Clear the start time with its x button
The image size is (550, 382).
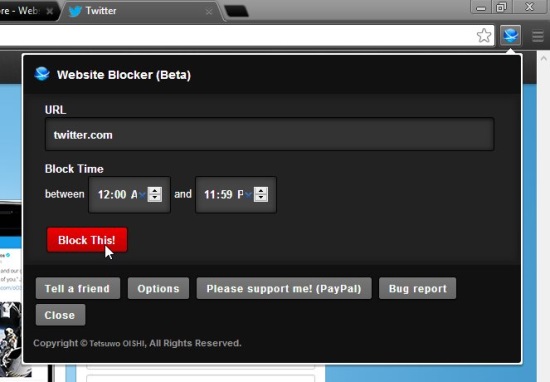(x=142, y=195)
